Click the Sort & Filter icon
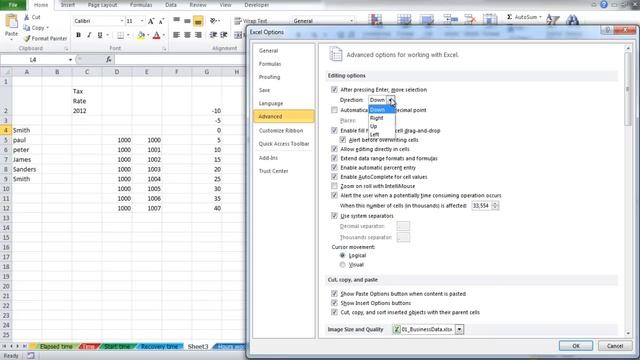This screenshot has width=640, height=360. tap(552, 20)
